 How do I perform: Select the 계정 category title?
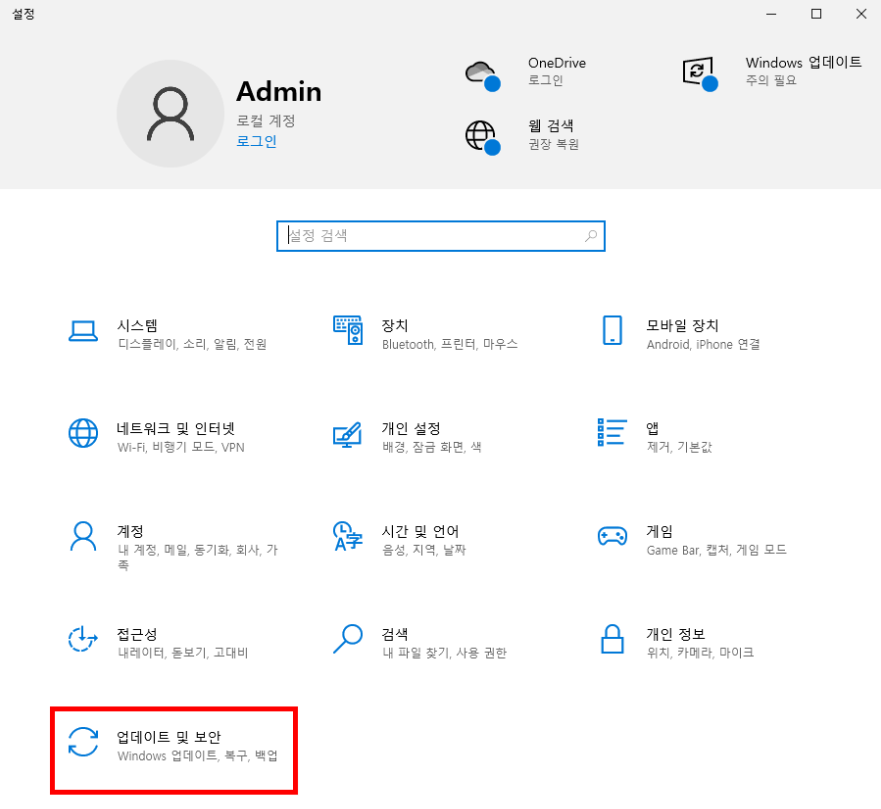[x=130, y=531]
